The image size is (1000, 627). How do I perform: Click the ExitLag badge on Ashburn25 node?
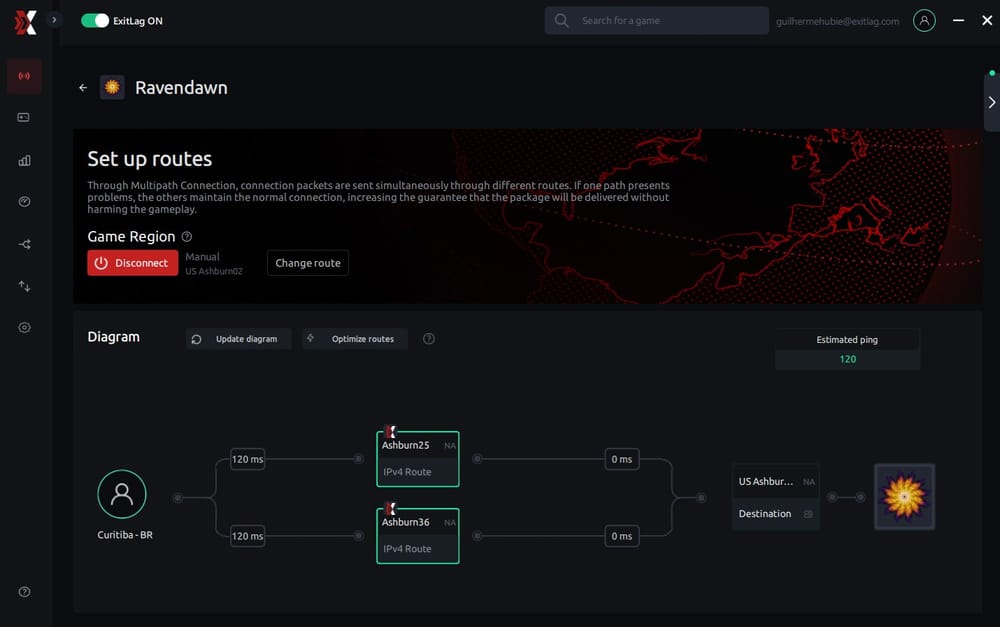point(390,431)
